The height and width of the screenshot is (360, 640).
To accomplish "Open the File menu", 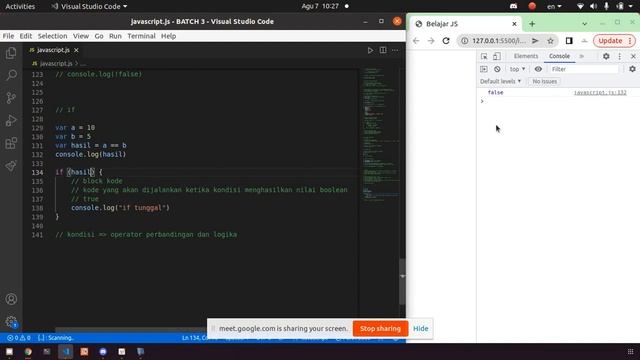I will coord(8,36).
